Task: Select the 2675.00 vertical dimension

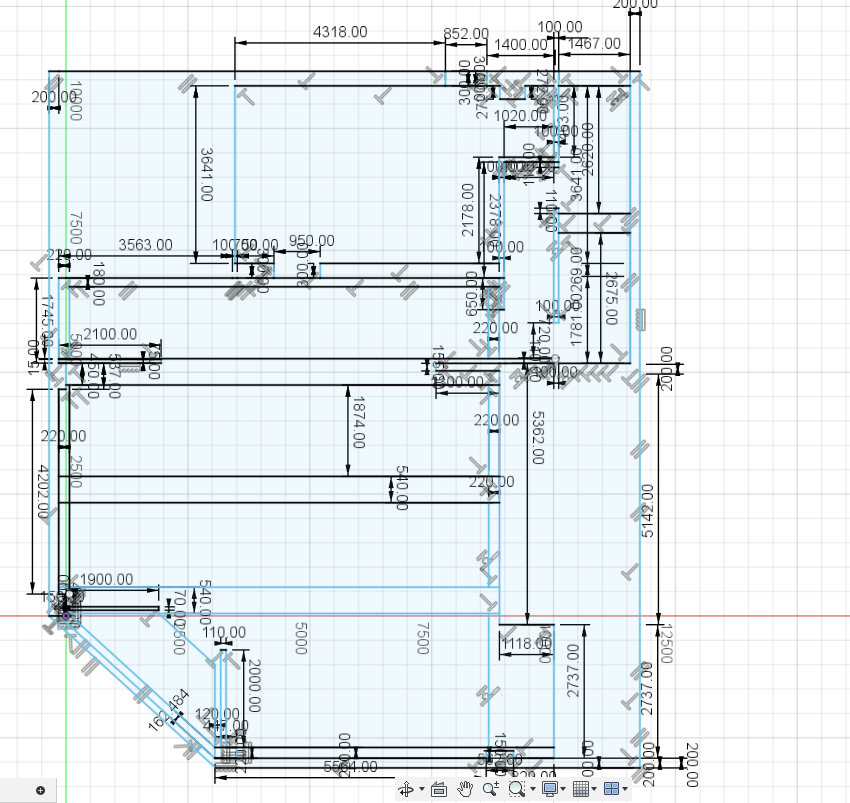Action: pos(611,299)
